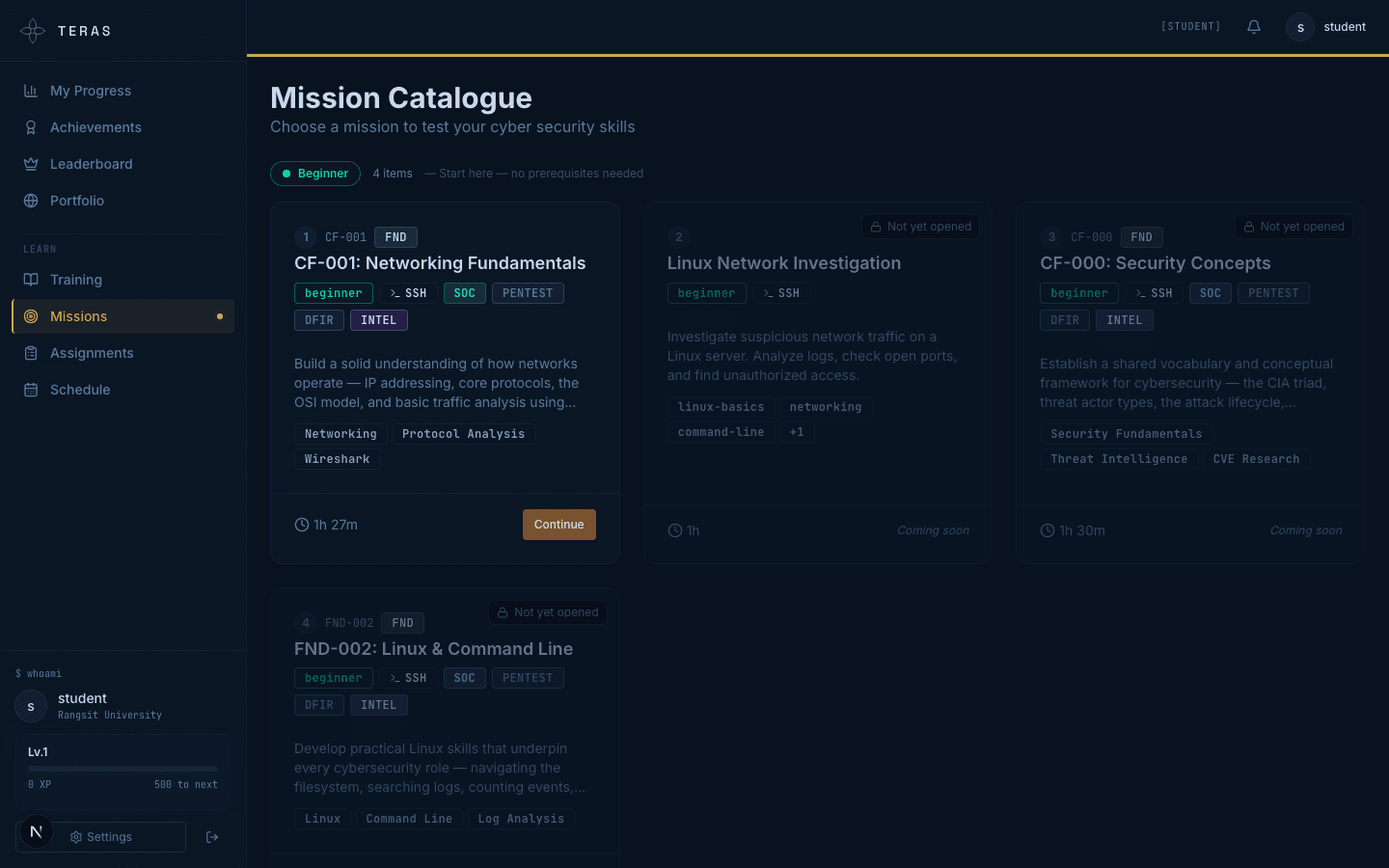Click the round N badge icon
Image resolution: width=1389 pixels, height=868 pixels.
coord(37,831)
